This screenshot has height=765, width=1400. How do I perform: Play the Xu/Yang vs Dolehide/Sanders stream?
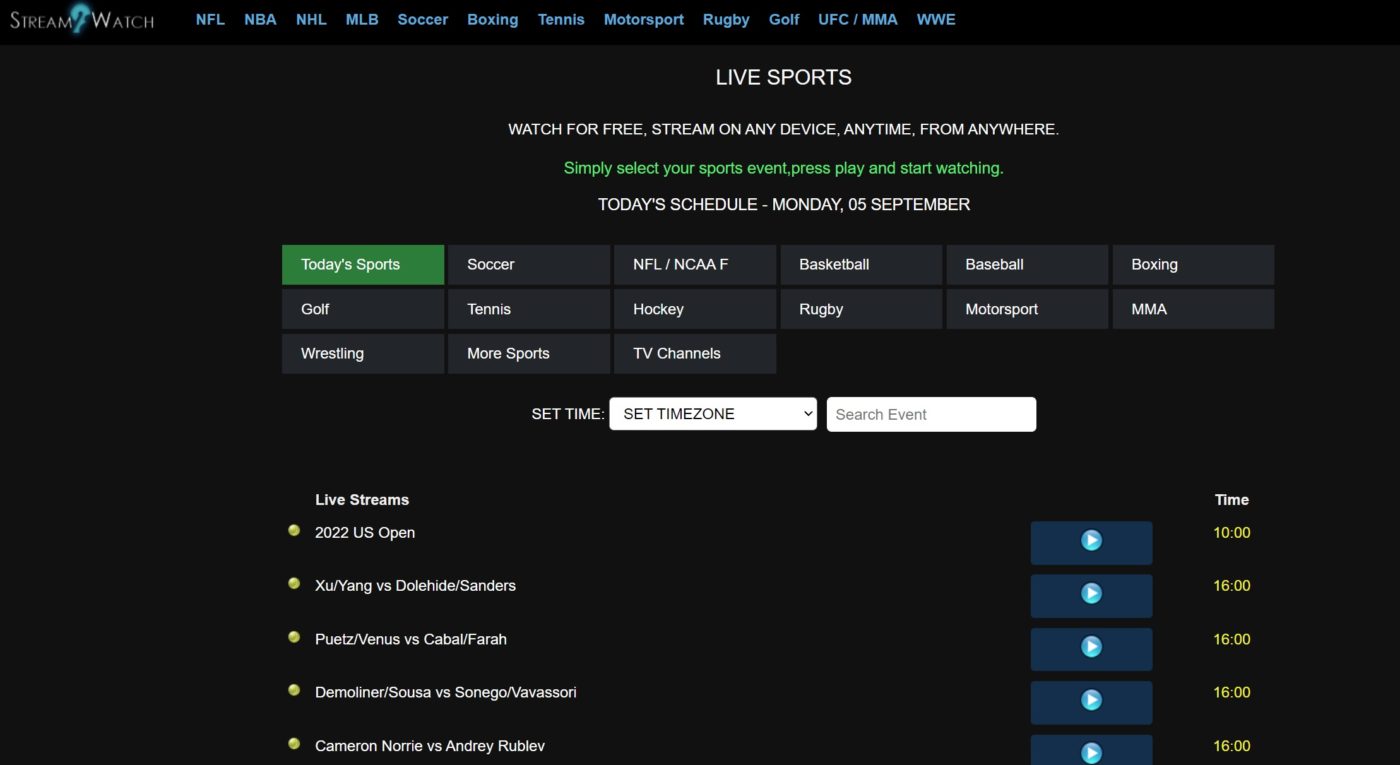(x=1091, y=595)
